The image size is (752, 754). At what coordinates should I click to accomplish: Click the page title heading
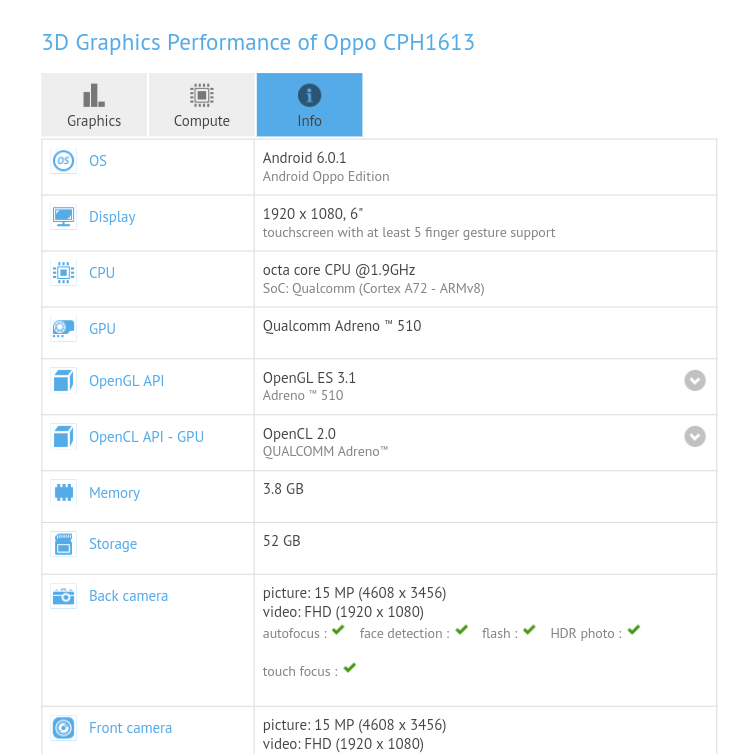258,42
